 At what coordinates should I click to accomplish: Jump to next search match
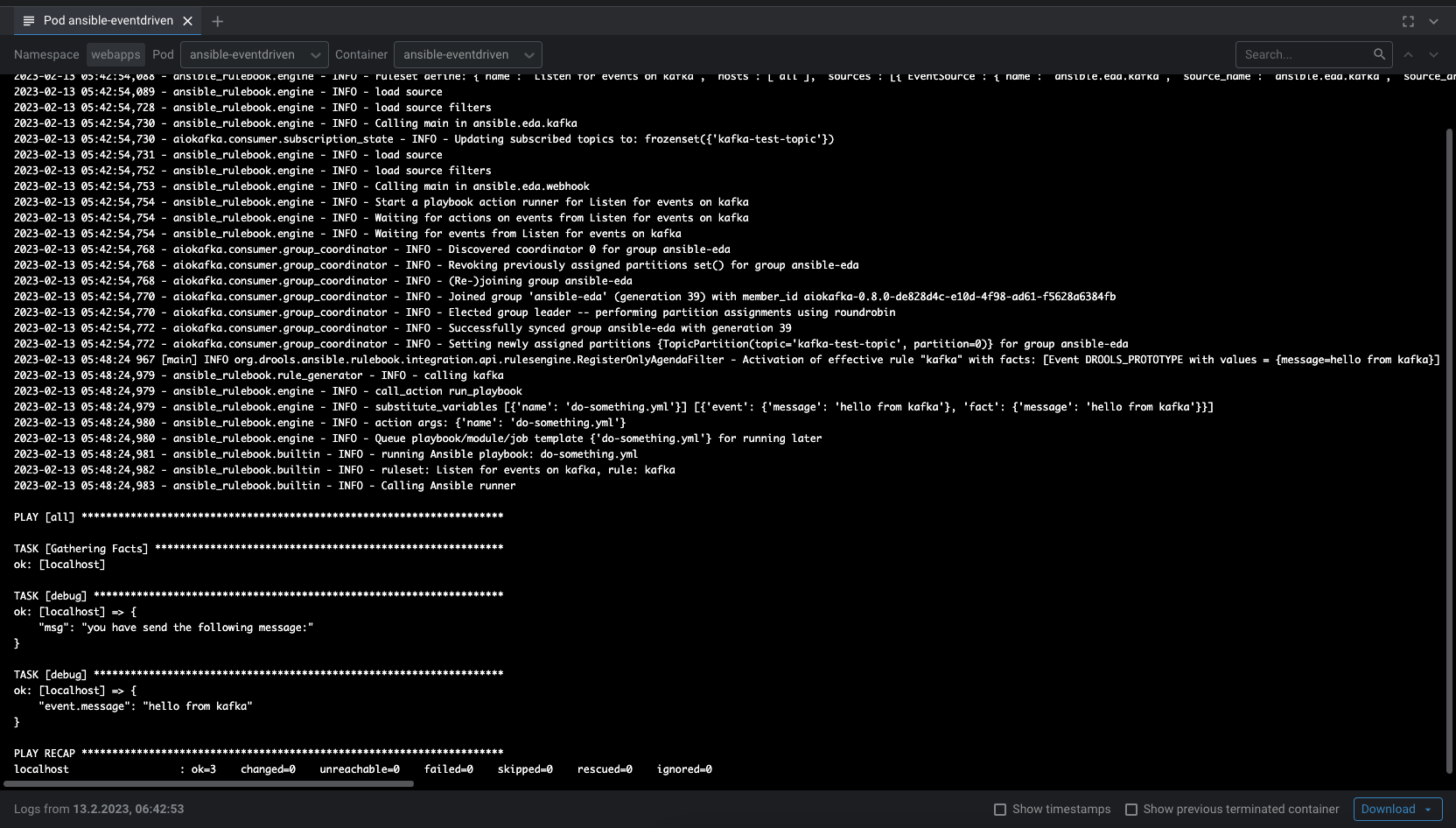(x=1433, y=54)
